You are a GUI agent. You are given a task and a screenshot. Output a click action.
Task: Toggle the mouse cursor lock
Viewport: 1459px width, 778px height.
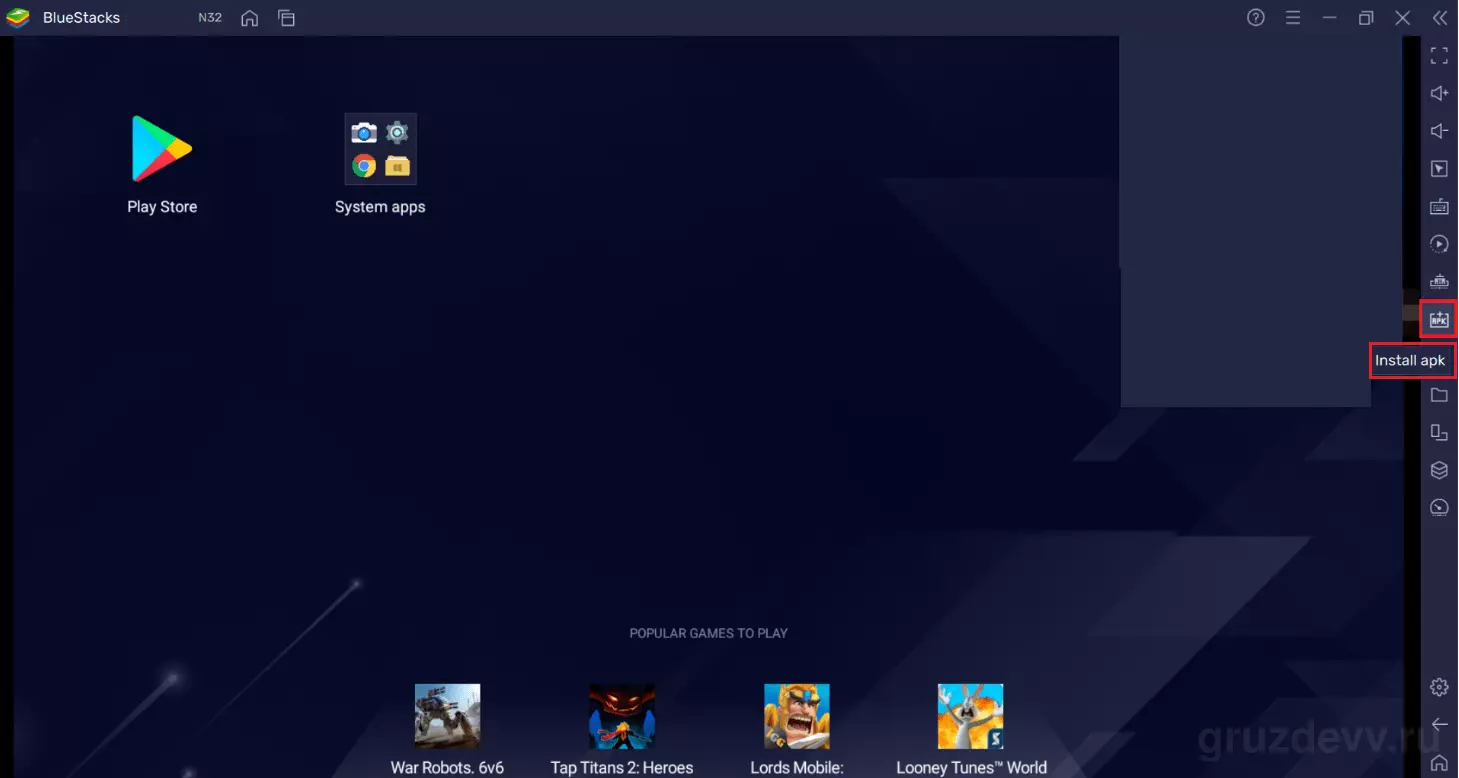1439,169
